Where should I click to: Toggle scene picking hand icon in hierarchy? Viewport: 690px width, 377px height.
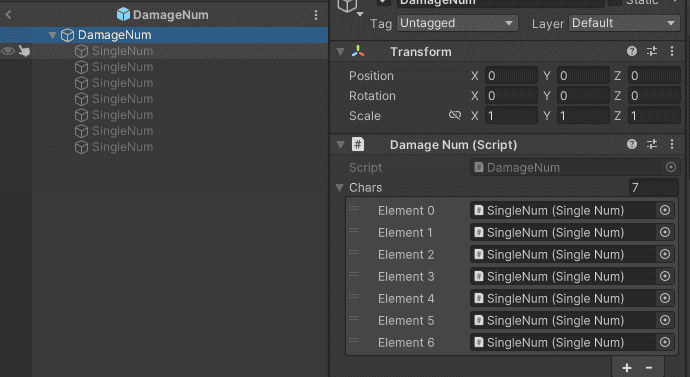pyautogui.click(x=24, y=51)
